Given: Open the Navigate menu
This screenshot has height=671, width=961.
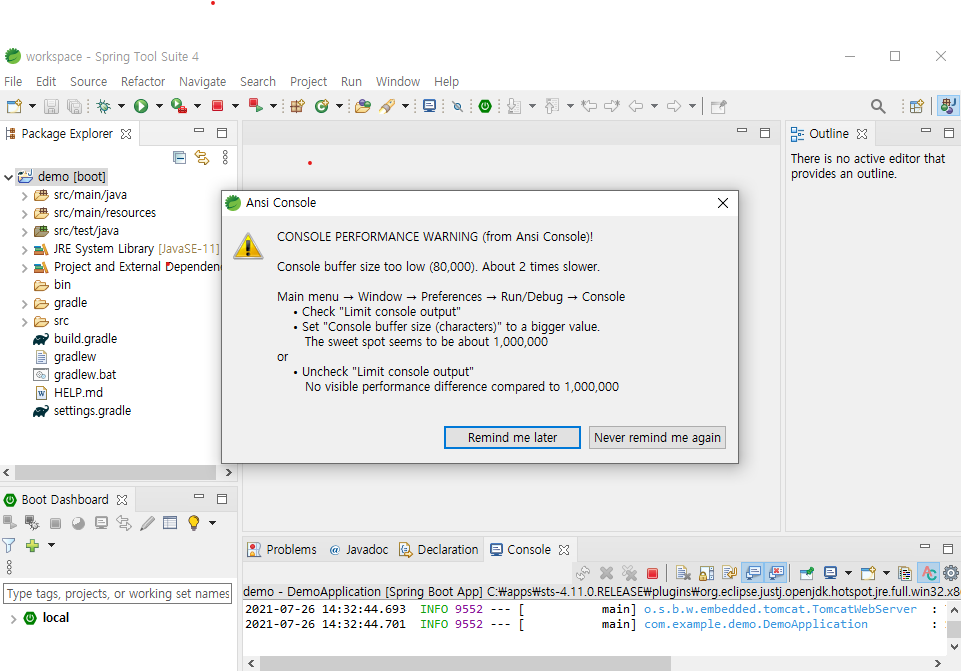Looking at the screenshot, I should point(202,82).
